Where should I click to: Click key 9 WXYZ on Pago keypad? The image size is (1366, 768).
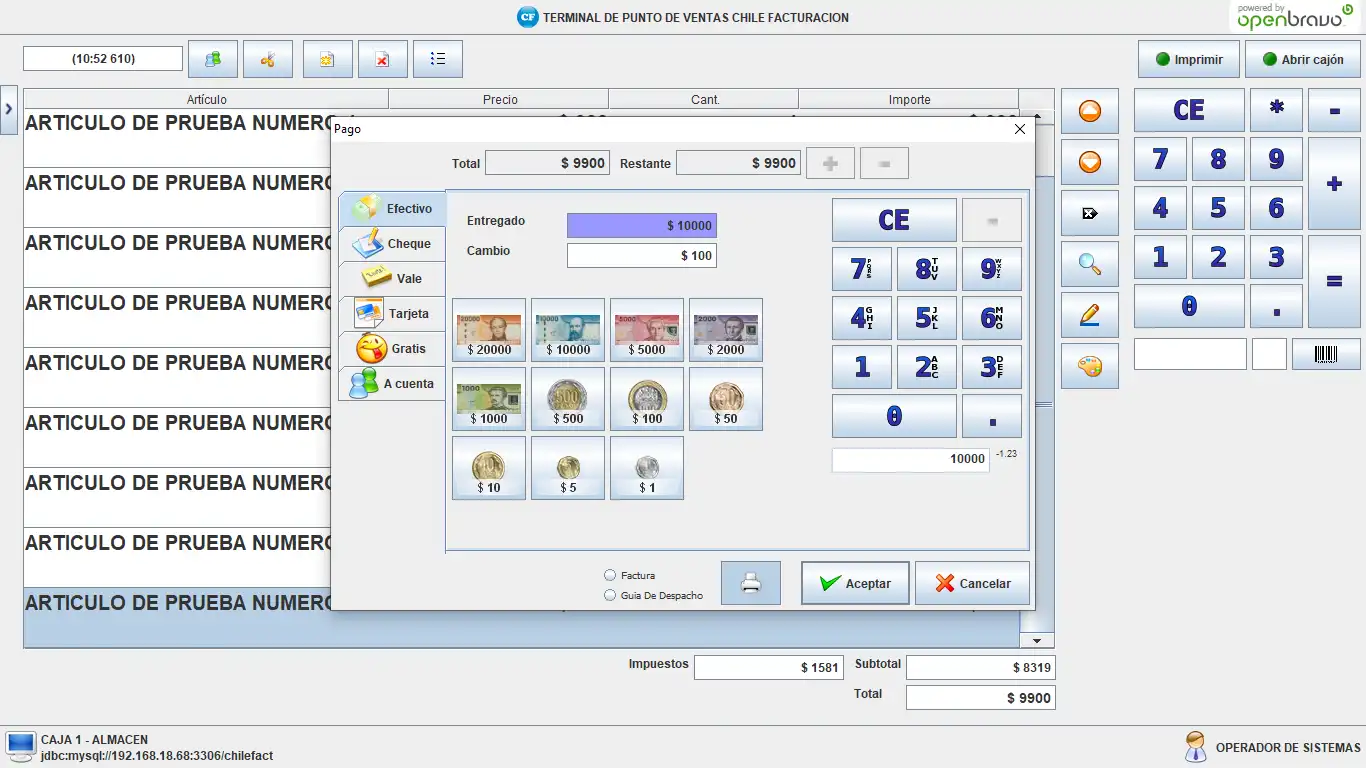pyautogui.click(x=992, y=269)
